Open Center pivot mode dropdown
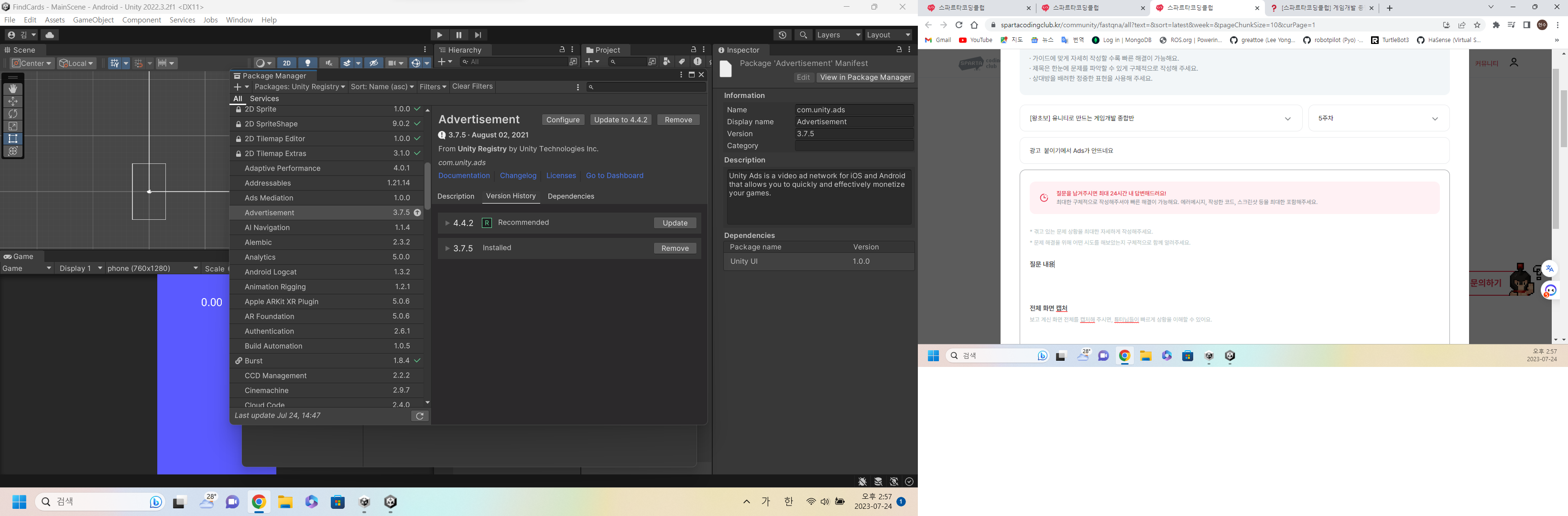Viewport: 1568px width, 516px height. coord(32,63)
